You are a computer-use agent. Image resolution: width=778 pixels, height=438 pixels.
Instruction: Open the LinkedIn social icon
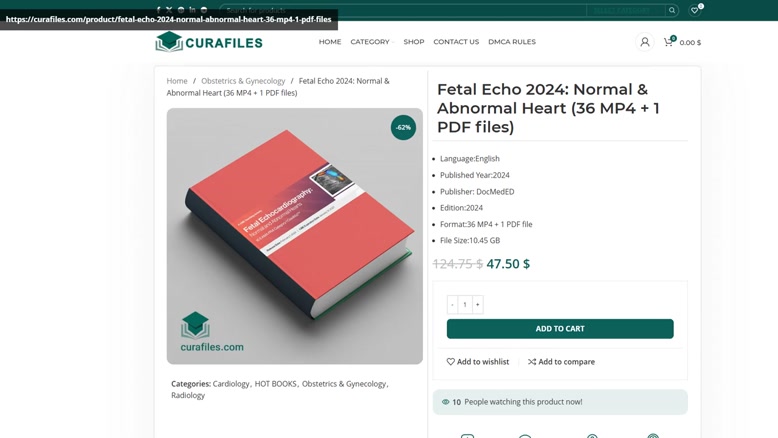[192, 9]
